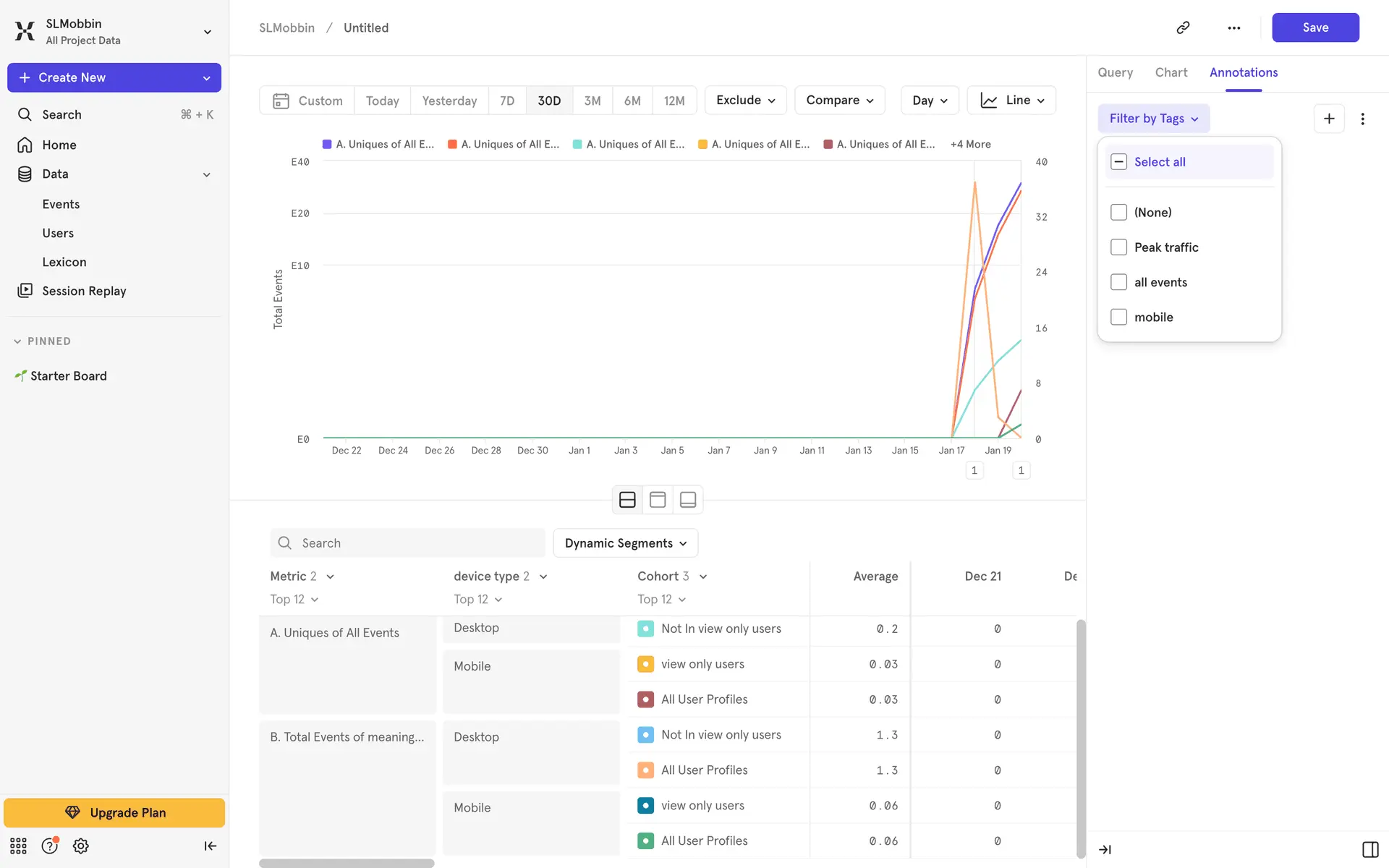Click the plus add annotation button
This screenshot has height=868, width=1389.
click(1329, 119)
